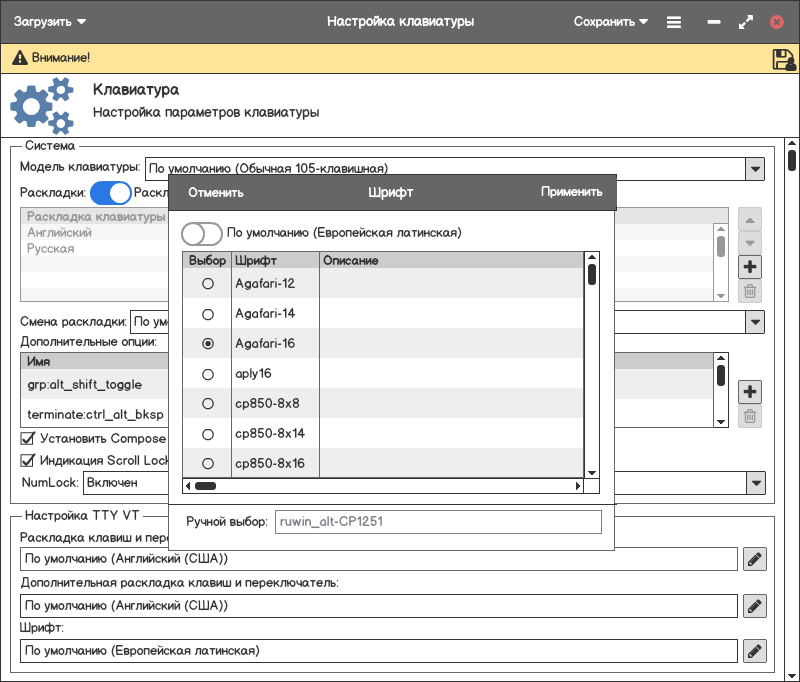This screenshot has height=682, width=800.
Task: Open the hamburger menu in title bar
Action: point(674,21)
